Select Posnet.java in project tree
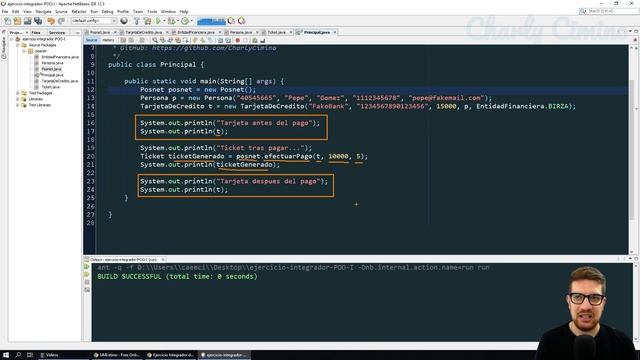The height and width of the screenshot is (360, 640). 51,69
